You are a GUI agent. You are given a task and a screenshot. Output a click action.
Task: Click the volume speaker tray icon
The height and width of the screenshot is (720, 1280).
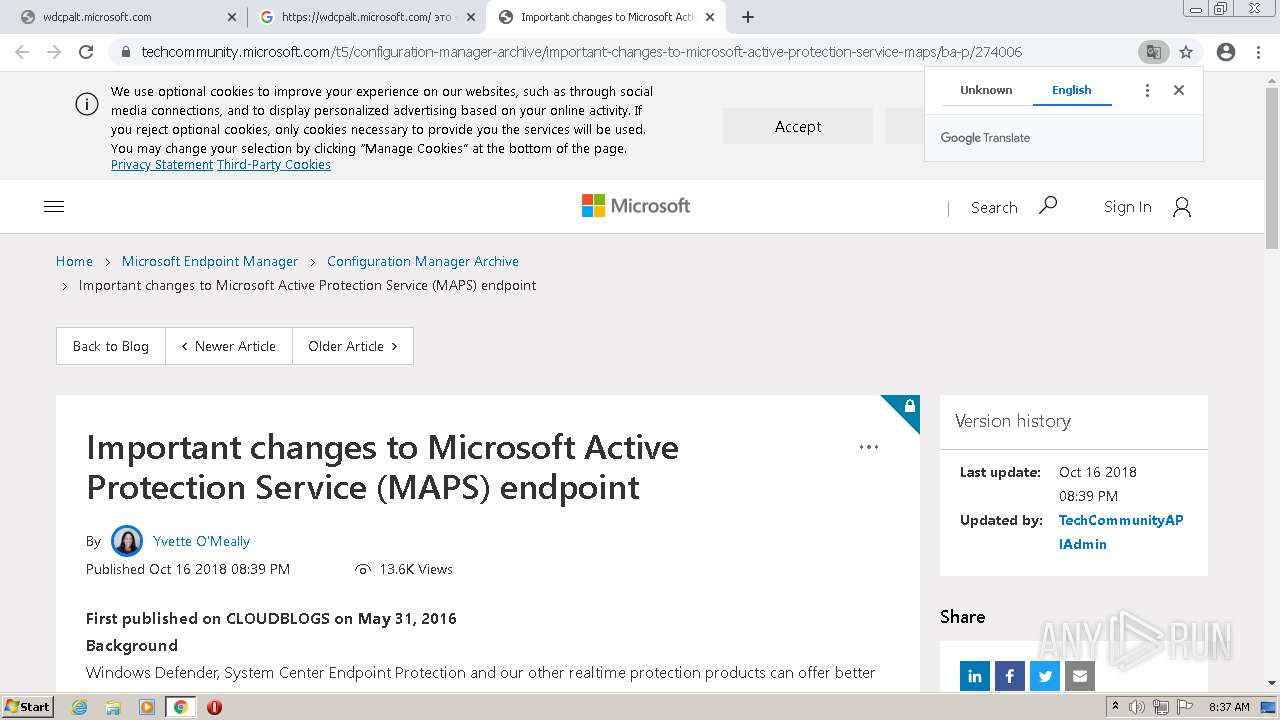[1137, 707]
